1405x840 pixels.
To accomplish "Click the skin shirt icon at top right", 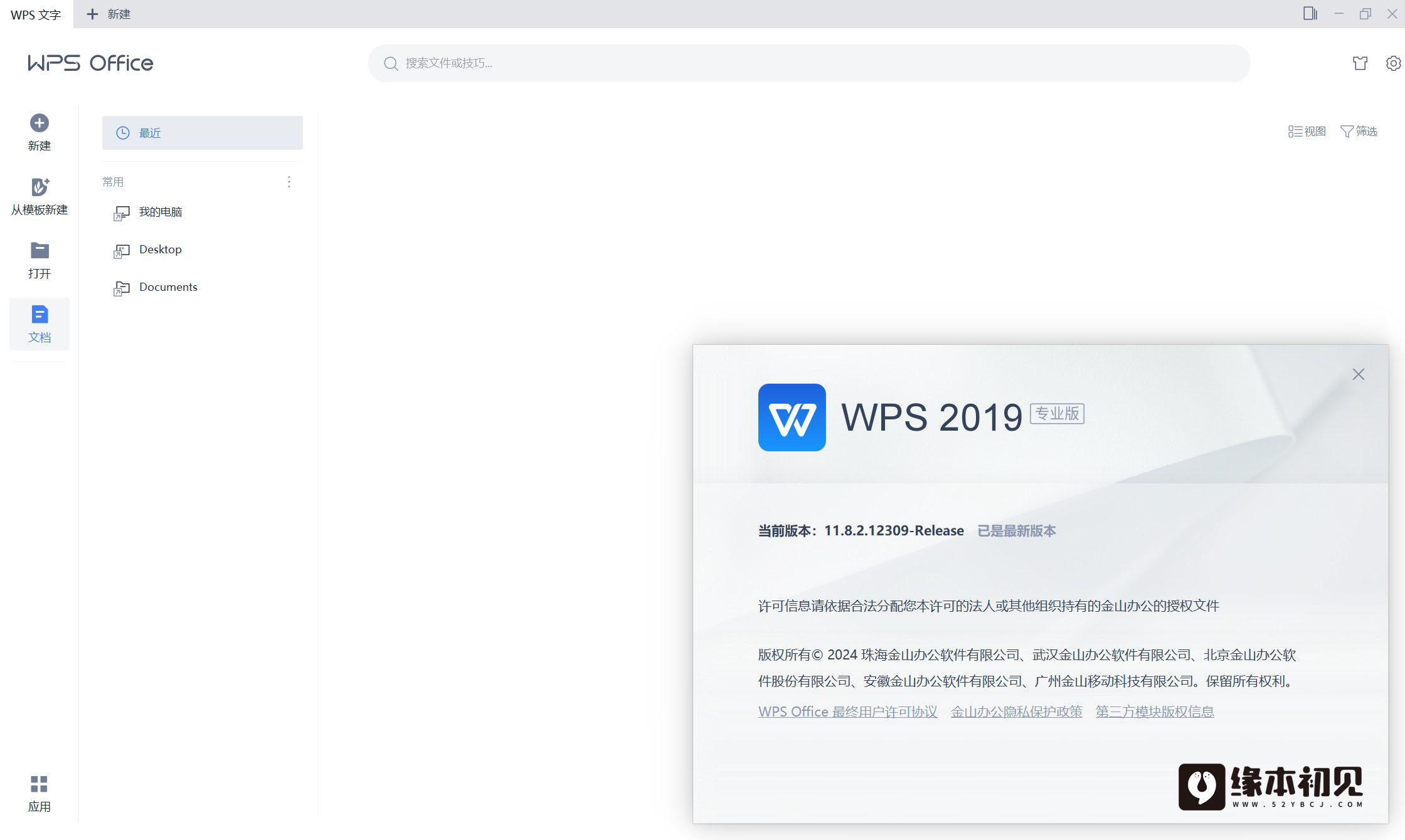I will pyautogui.click(x=1360, y=63).
